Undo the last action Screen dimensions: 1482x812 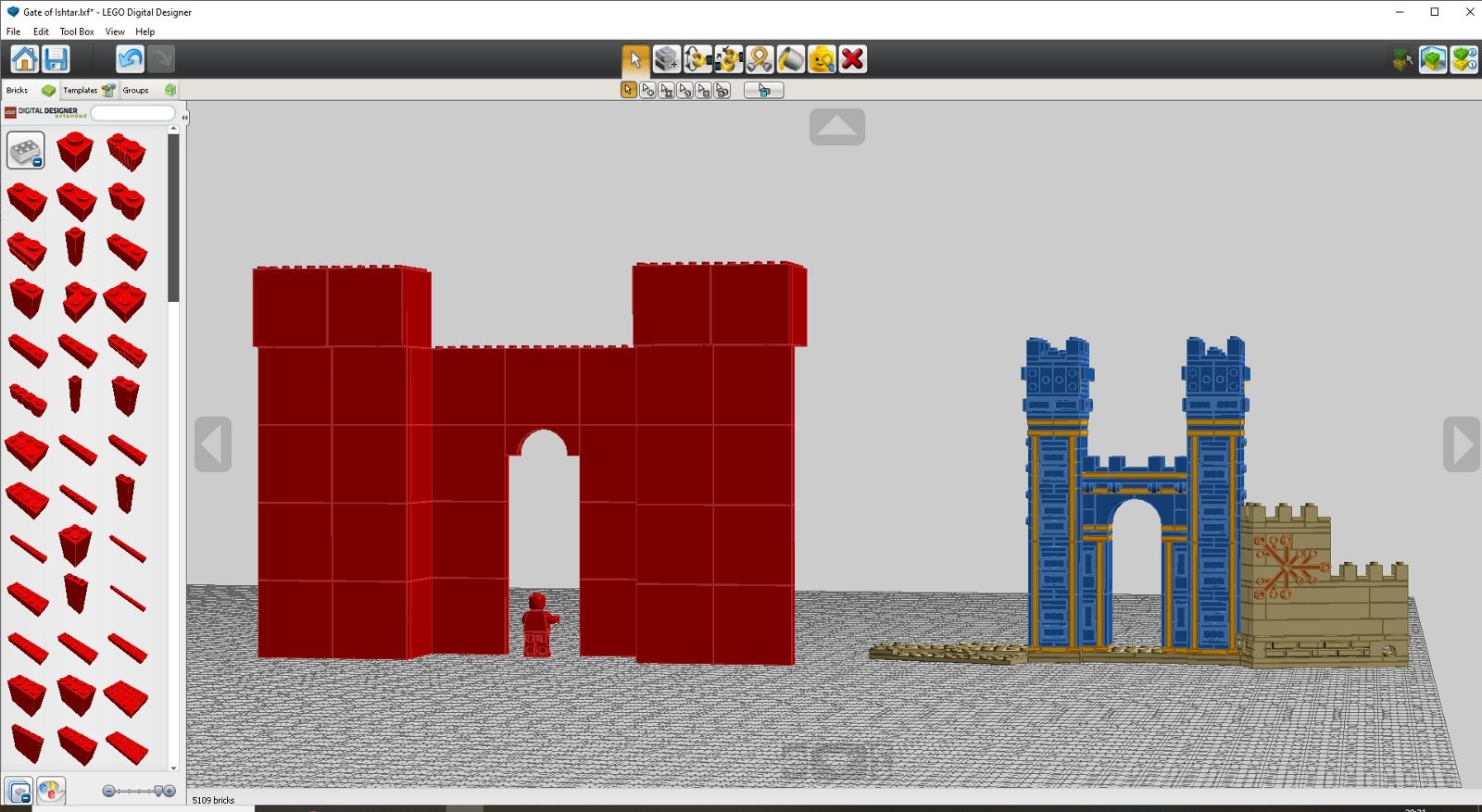pyautogui.click(x=130, y=59)
